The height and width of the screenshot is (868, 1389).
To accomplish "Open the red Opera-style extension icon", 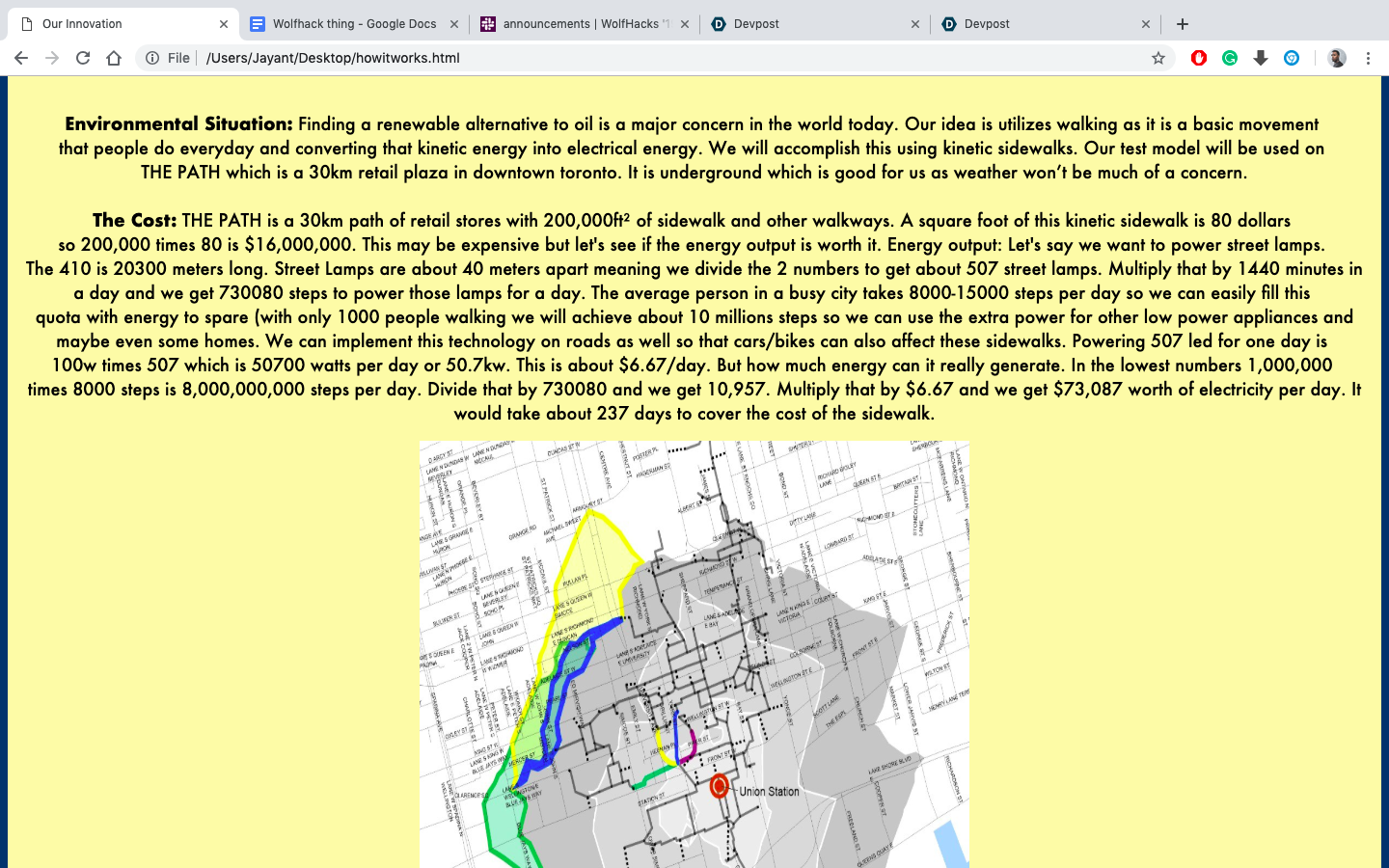I will (x=1199, y=58).
